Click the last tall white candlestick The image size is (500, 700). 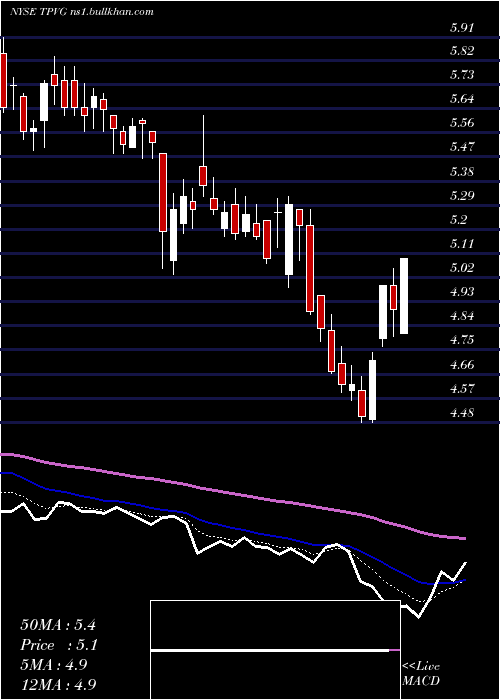click(x=404, y=296)
